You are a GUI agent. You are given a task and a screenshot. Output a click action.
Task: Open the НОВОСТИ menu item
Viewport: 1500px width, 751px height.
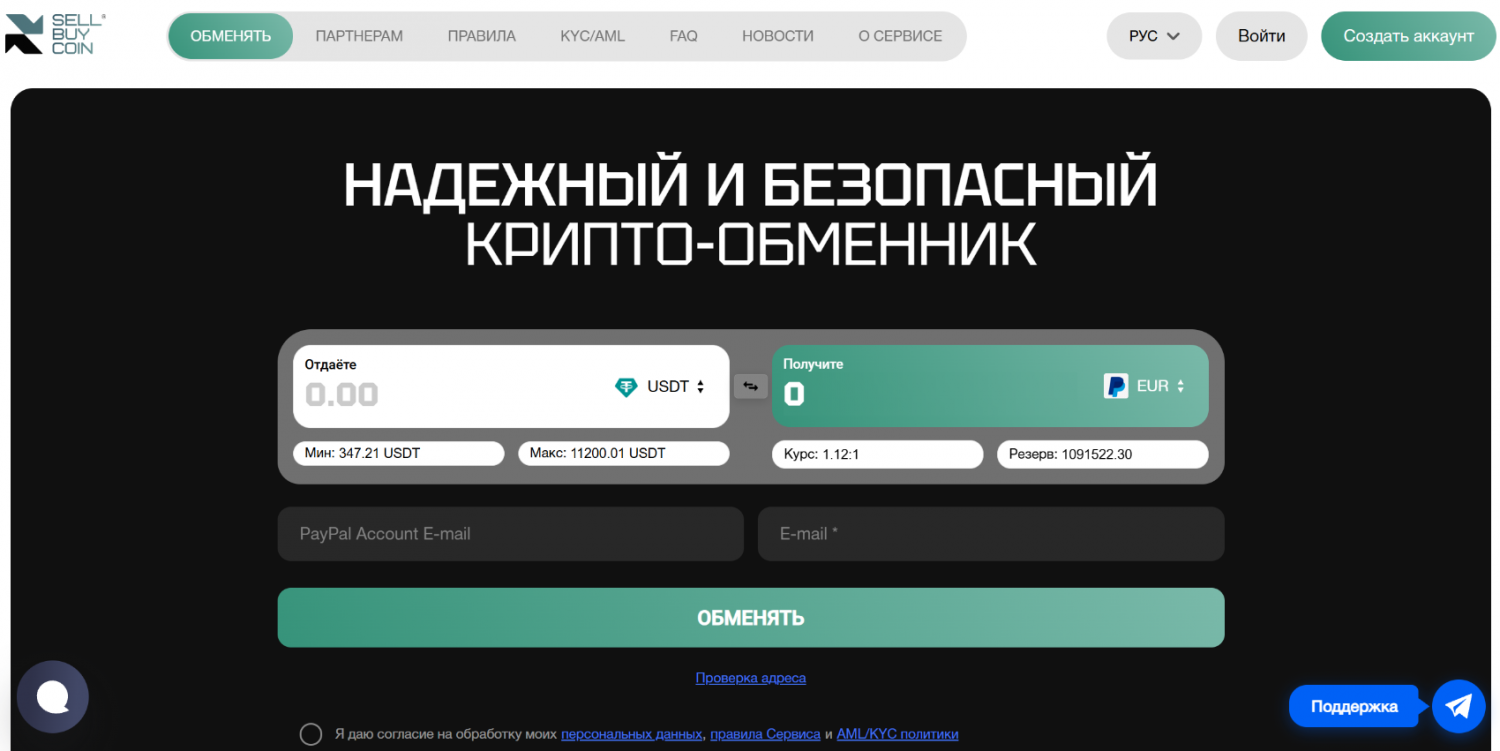[777, 36]
